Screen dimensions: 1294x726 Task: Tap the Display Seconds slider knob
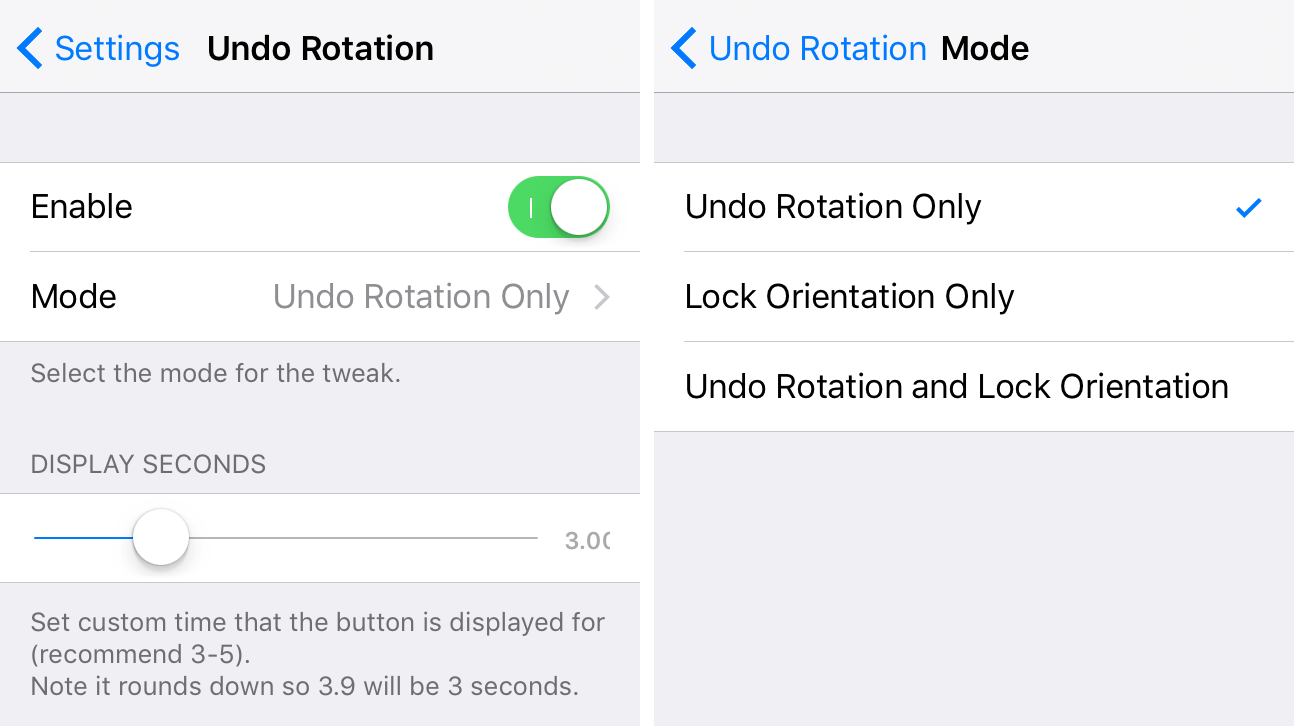(160, 537)
